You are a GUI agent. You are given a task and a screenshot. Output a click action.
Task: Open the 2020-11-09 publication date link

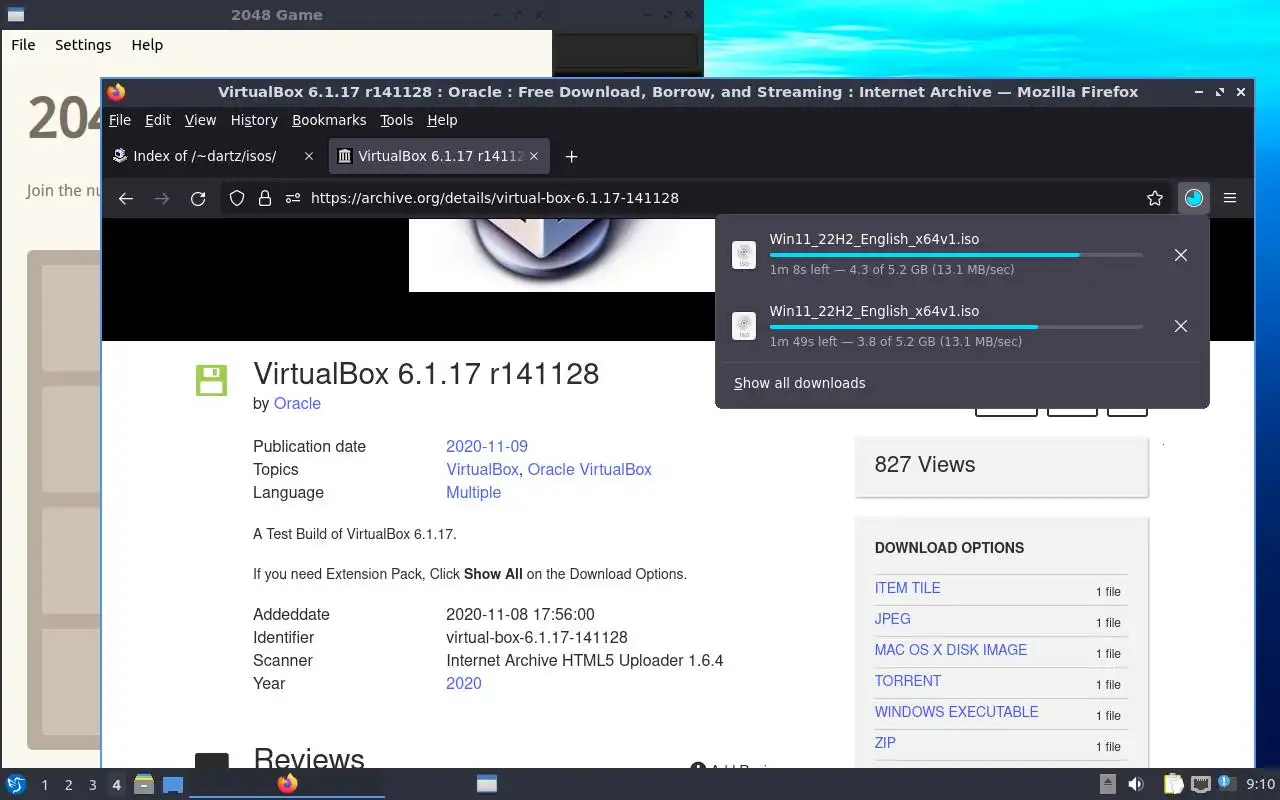click(x=487, y=446)
